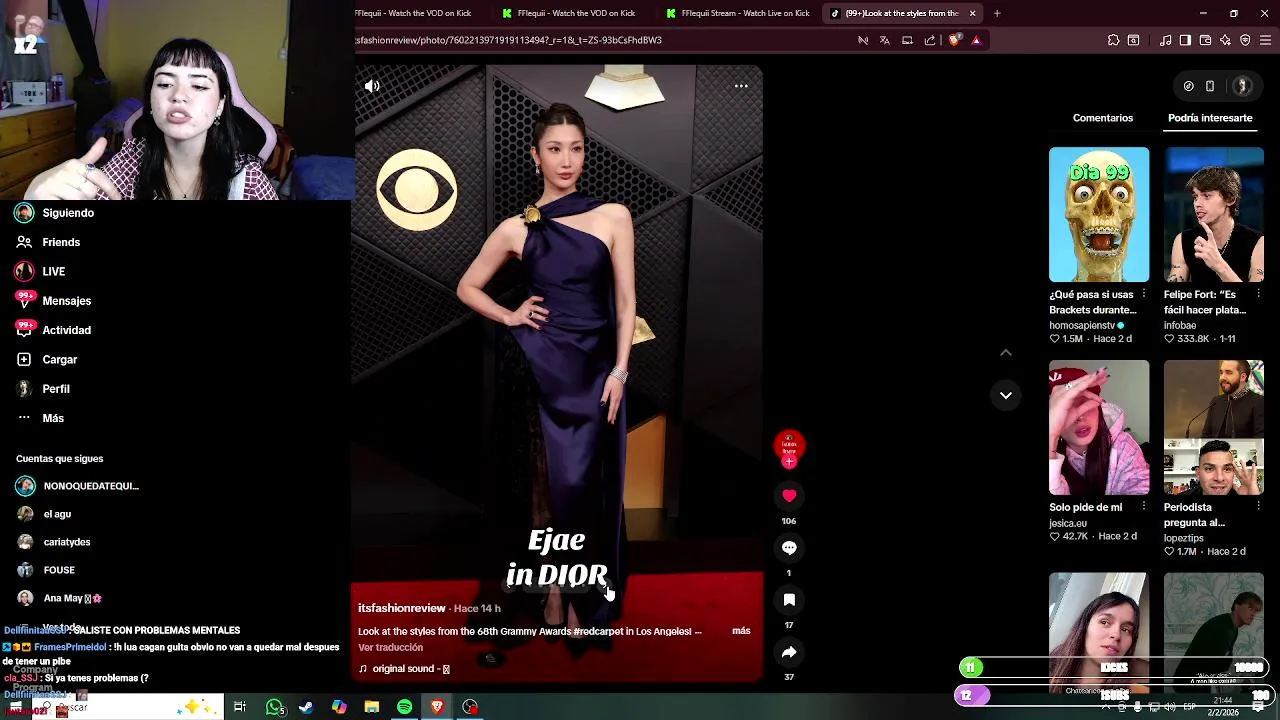Viewport: 1280px width, 720px height.
Task: Click the share page icon in the address bar
Action: tap(930, 40)
